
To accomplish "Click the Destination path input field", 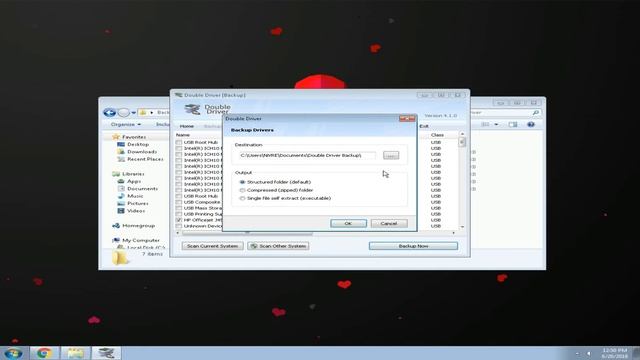I will coord(307,156).
